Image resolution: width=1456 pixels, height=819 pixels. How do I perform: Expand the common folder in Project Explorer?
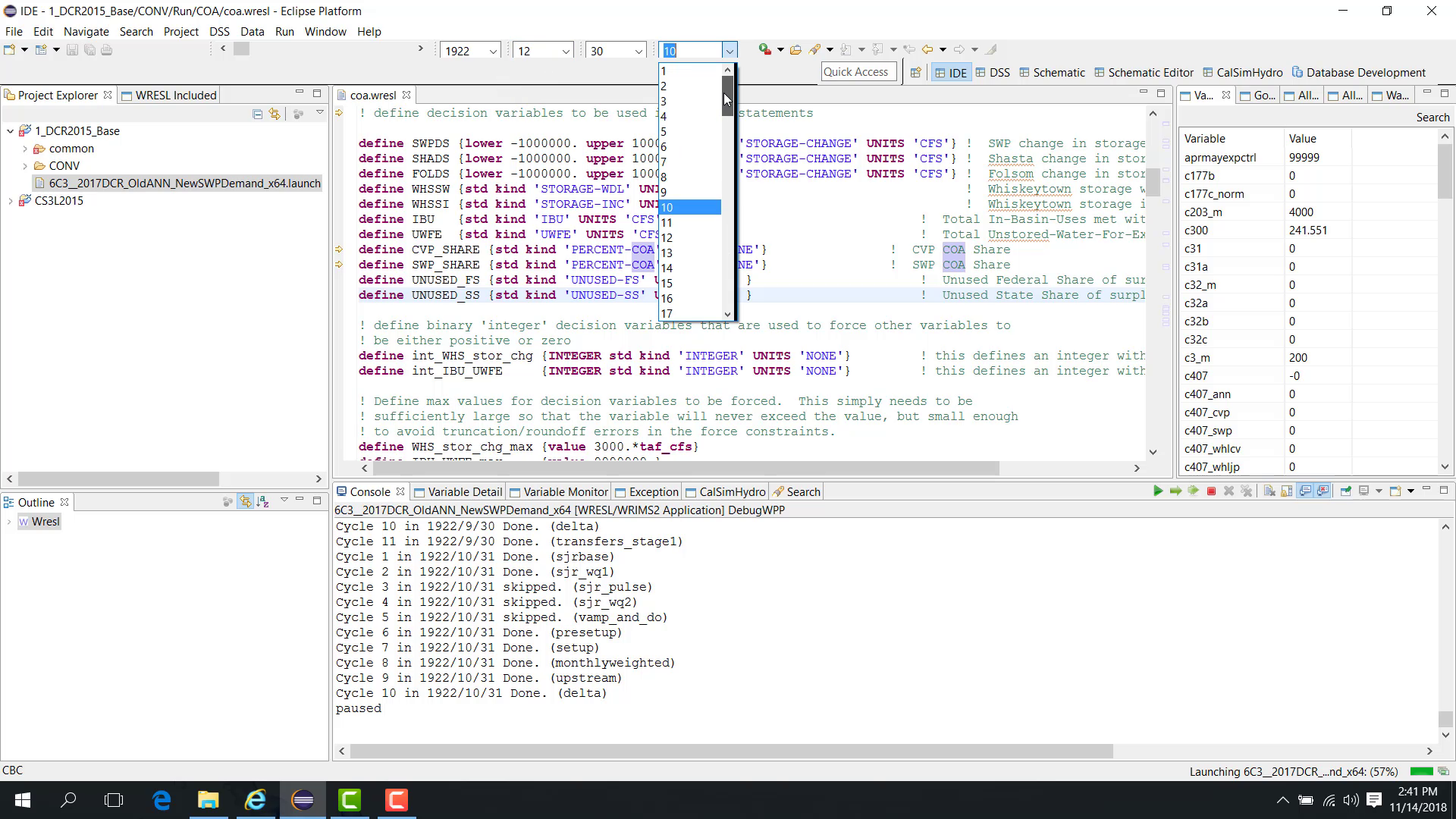25,149
